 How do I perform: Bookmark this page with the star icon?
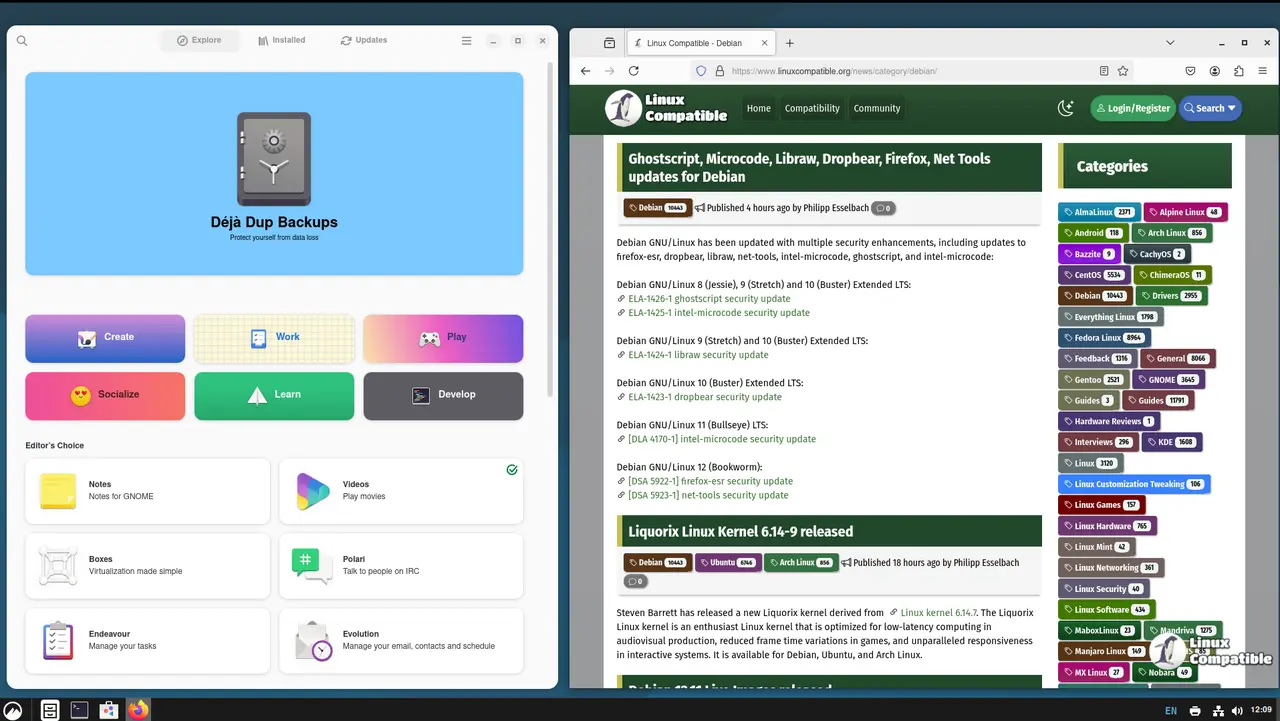coord(1123,71)
